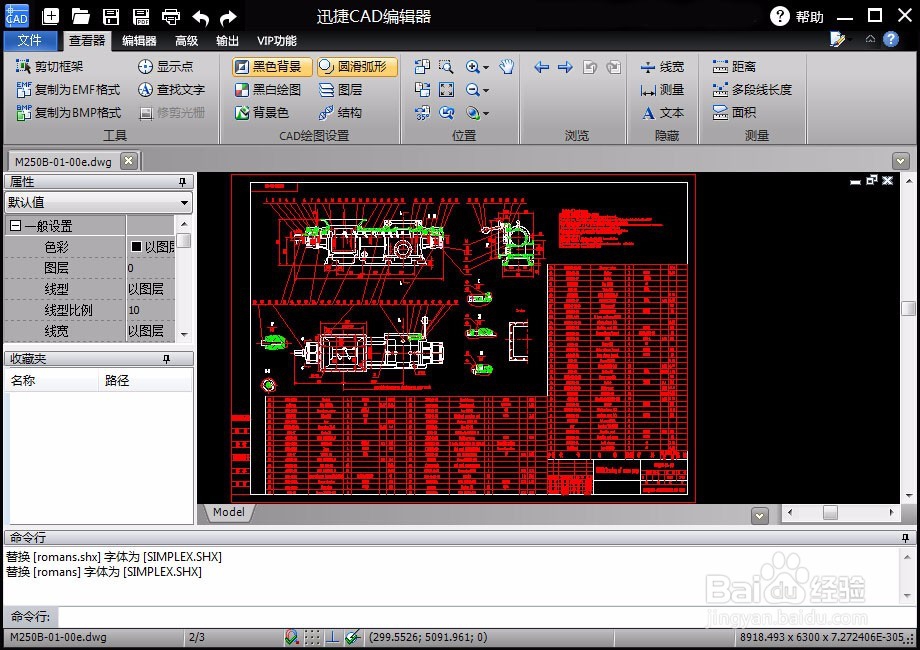Open 查找文字 find text tool
Viewport: 920px width, 650px height.
(171, 89)
